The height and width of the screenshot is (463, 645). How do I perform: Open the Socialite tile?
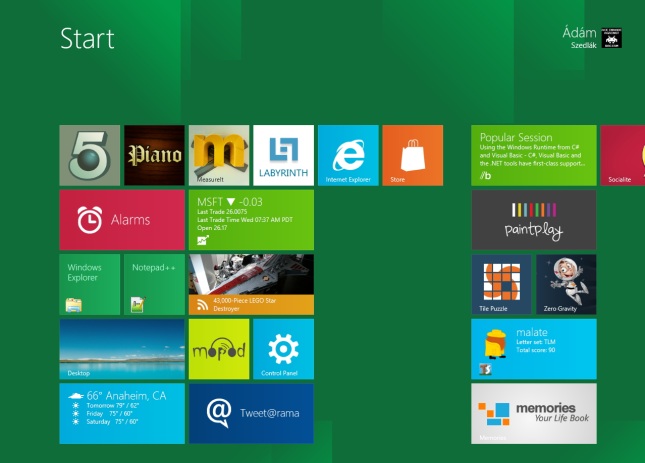[623, 155]
